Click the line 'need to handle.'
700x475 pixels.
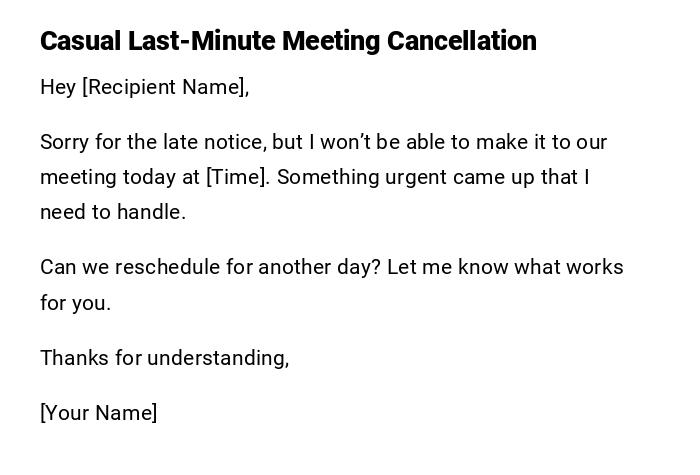(113, 212)
